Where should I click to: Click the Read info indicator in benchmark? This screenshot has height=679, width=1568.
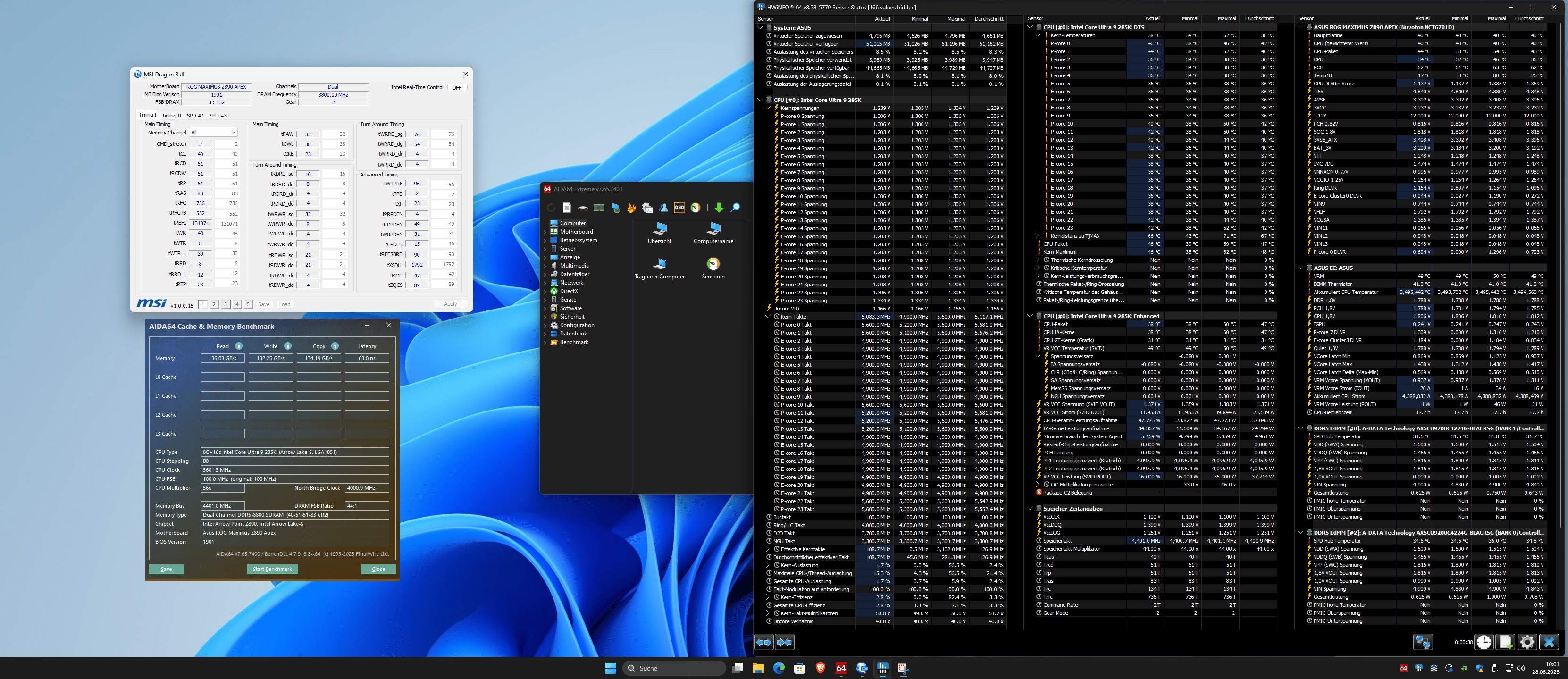239,346
